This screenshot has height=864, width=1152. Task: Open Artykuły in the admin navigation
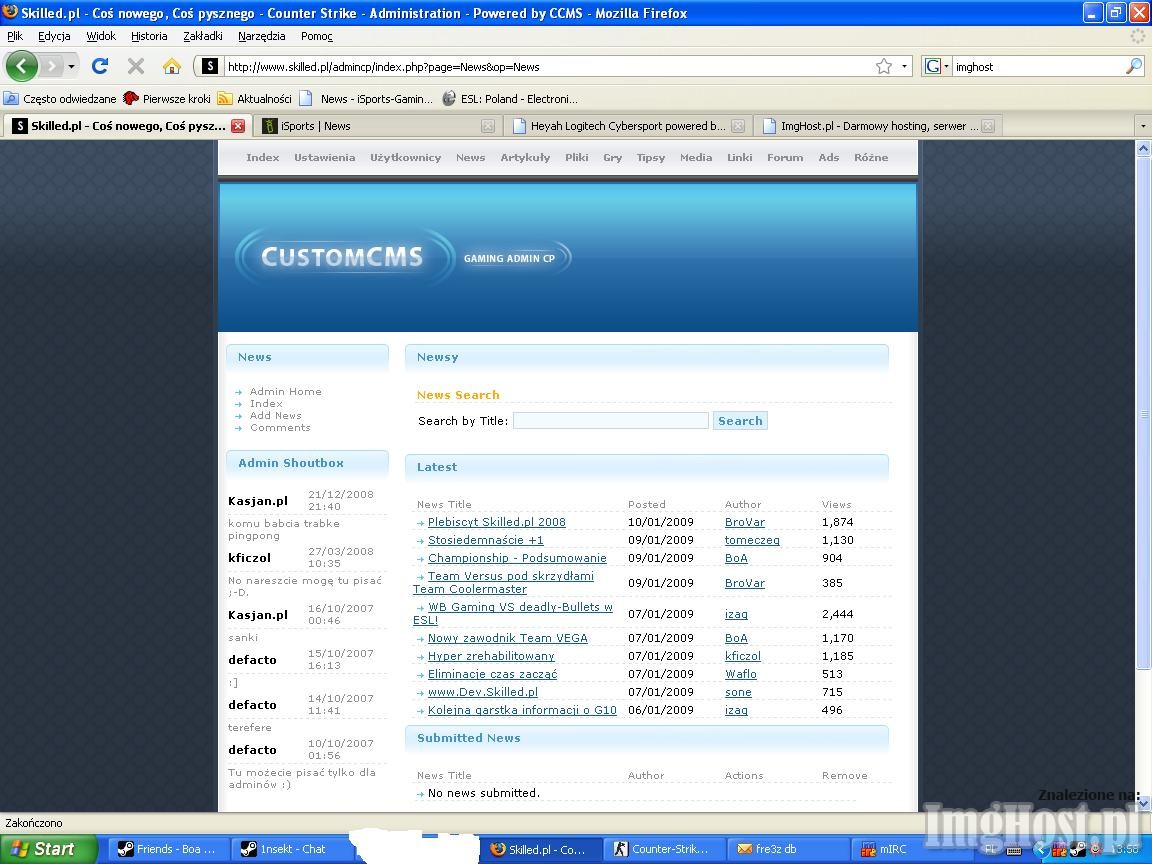tap(525, 157)
